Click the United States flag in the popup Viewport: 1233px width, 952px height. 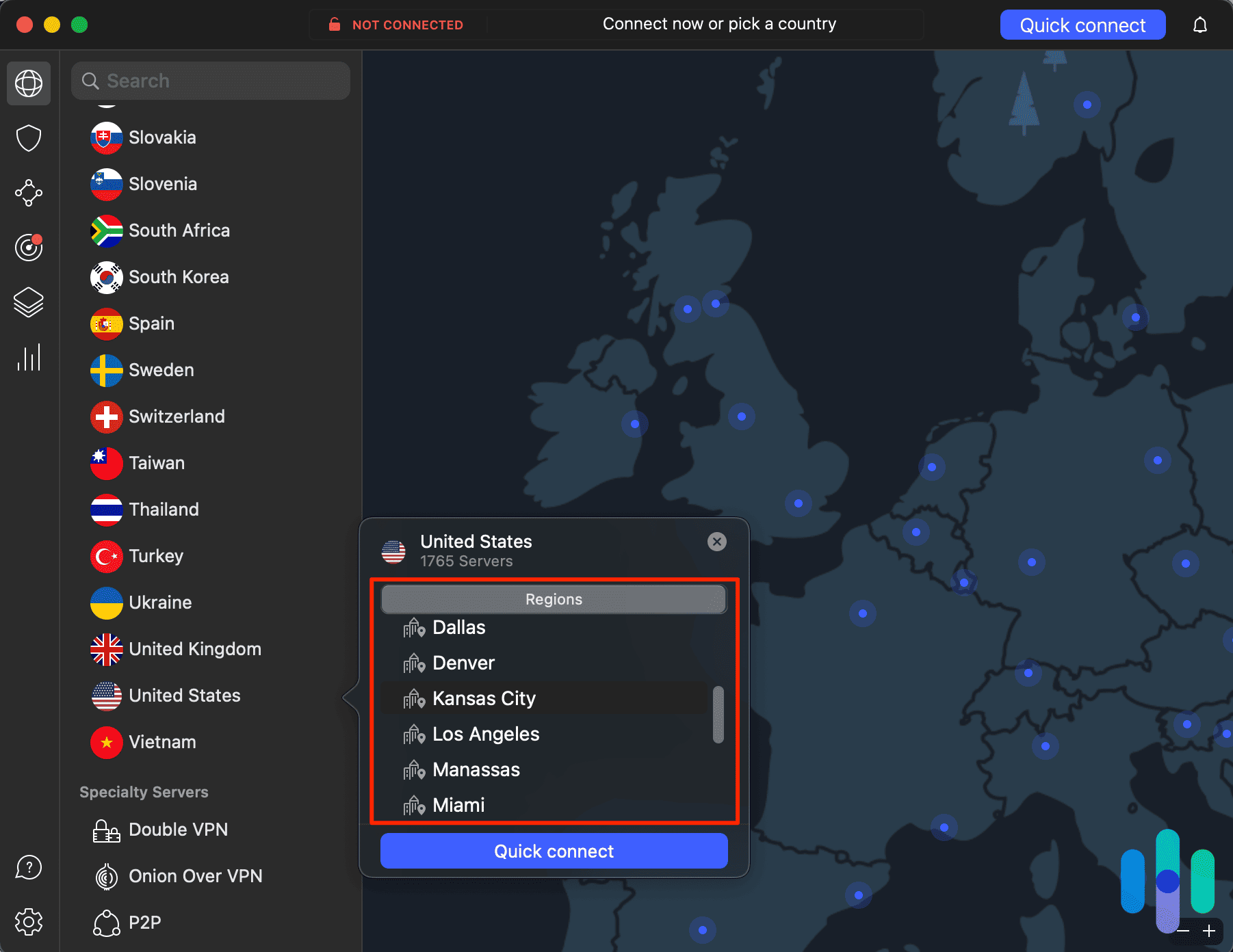(393, 551)
